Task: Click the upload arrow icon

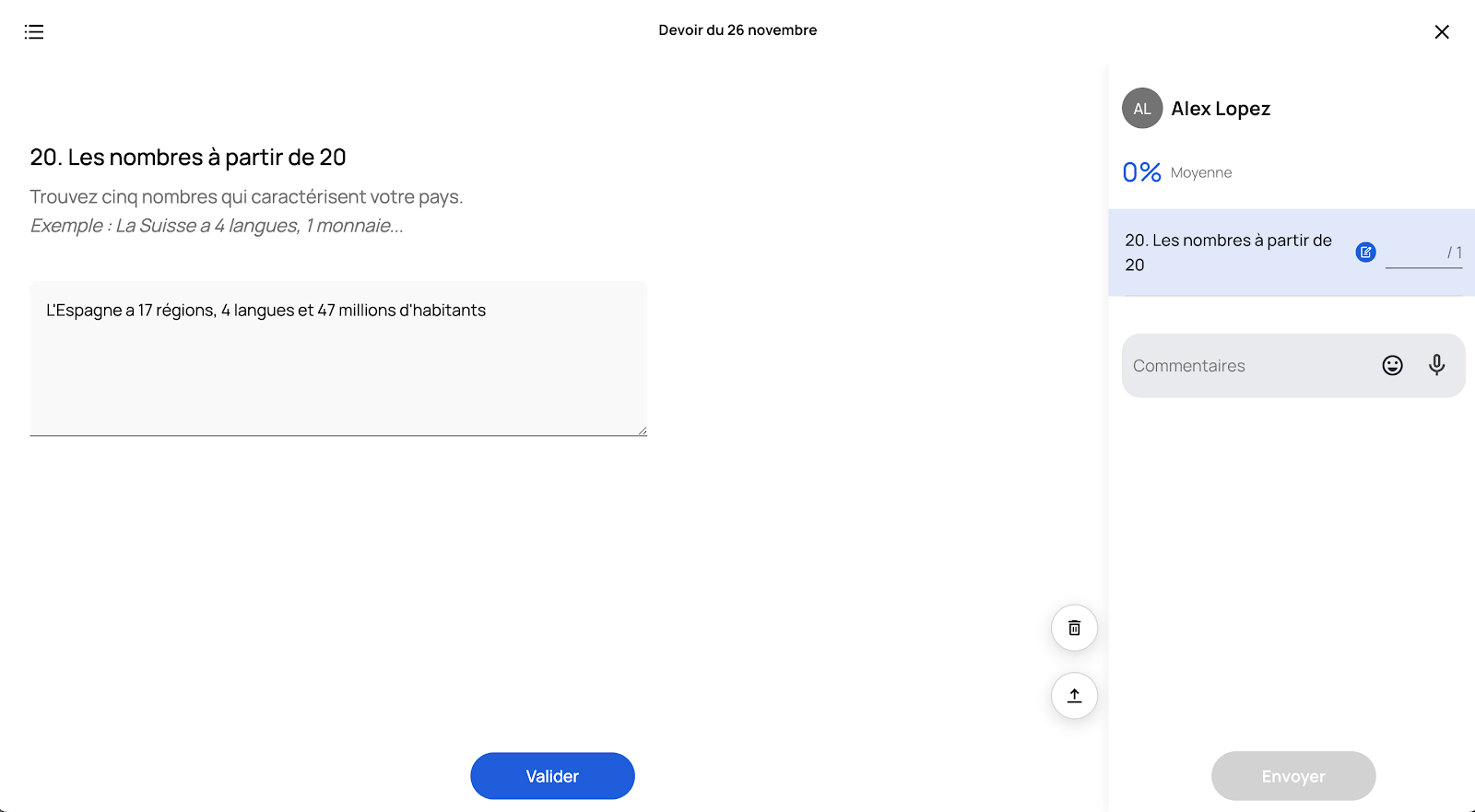Action: tap(1074, 696)
